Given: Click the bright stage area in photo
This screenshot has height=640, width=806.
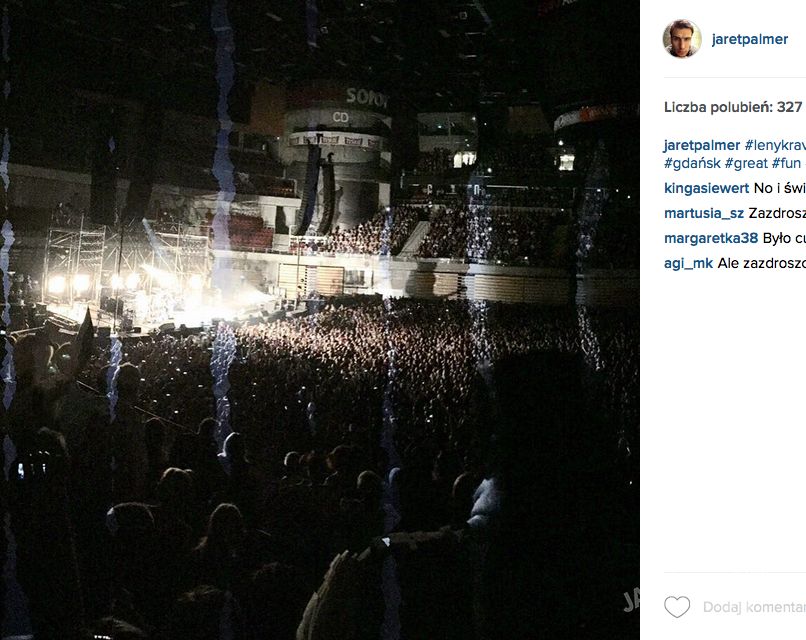Looking at the screenshot, I should click(x=154, y=293).
